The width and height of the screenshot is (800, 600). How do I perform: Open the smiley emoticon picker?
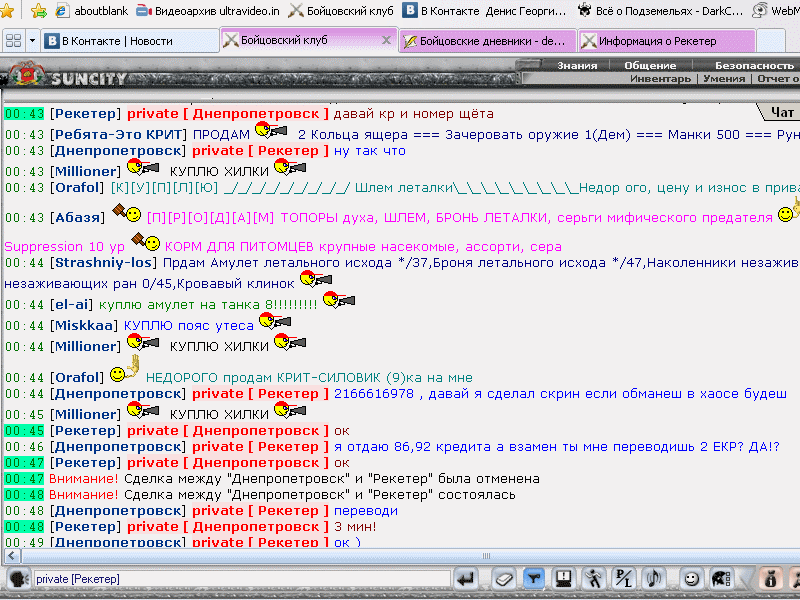[x=691, y=579]
